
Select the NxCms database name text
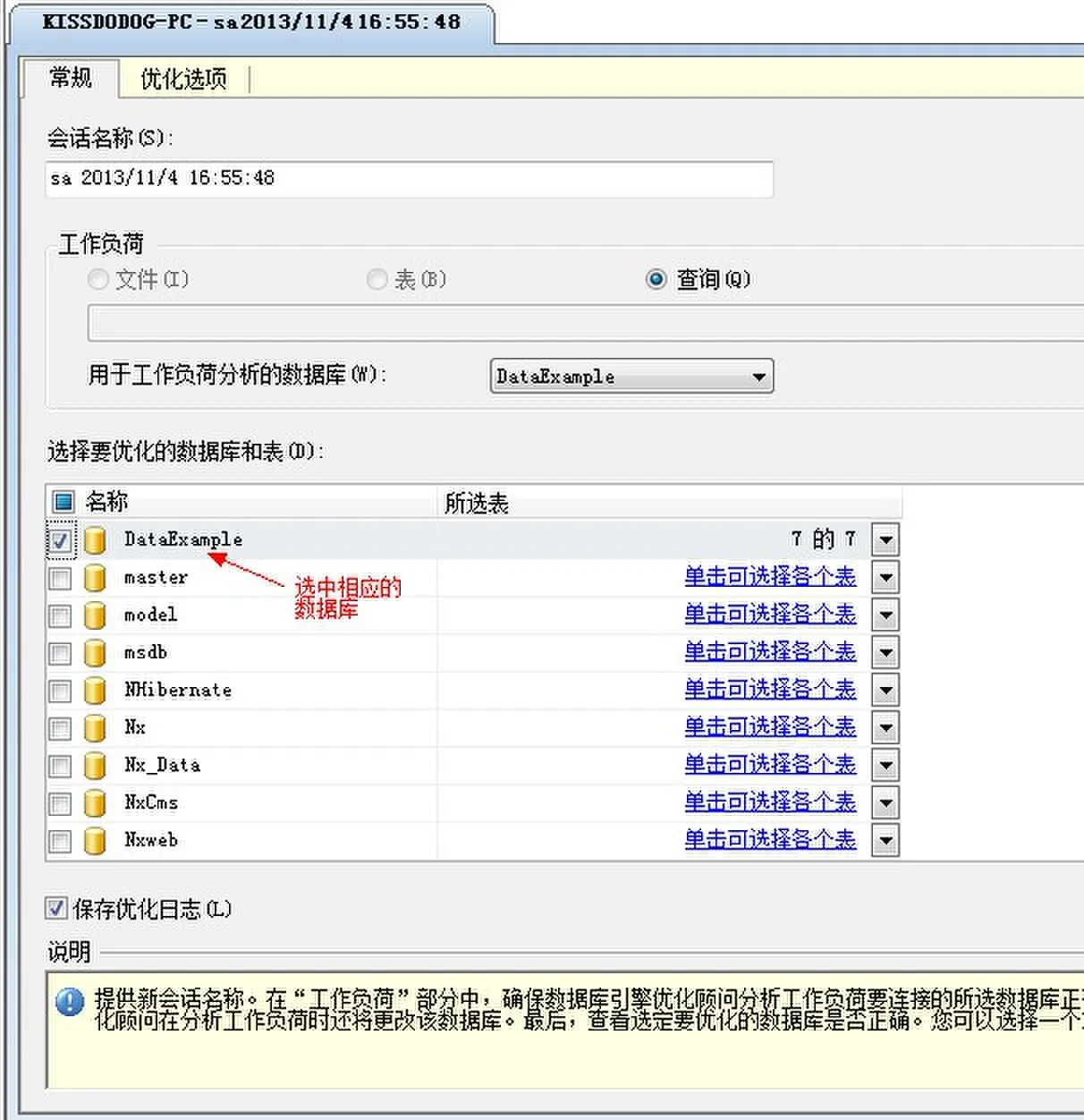[151, 802]
